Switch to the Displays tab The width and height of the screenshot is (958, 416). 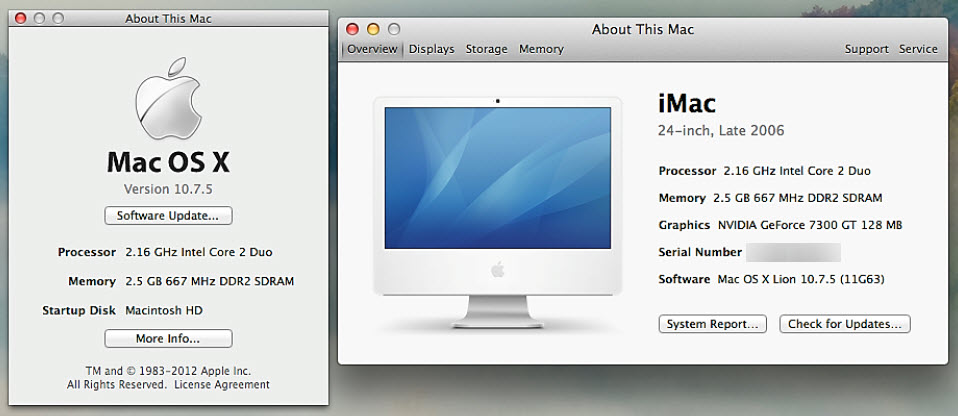coord(431,49)
